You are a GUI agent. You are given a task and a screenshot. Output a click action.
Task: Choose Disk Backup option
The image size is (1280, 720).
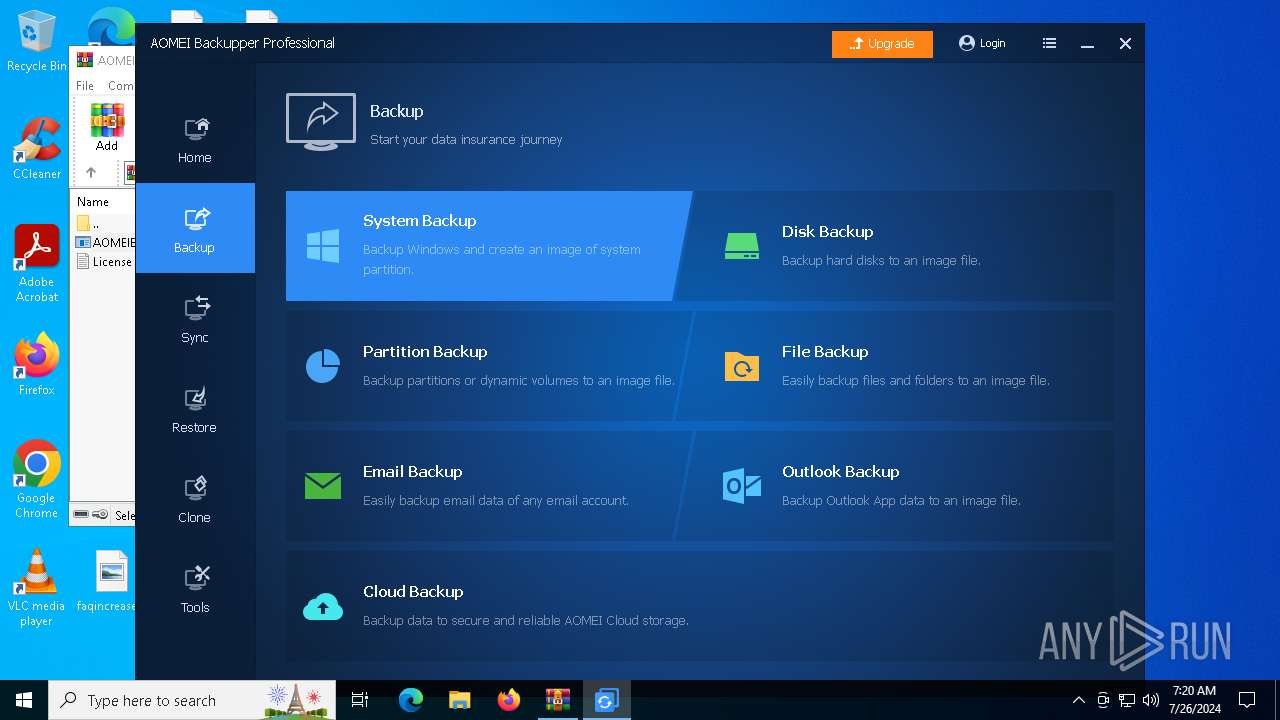click(895, 246)
